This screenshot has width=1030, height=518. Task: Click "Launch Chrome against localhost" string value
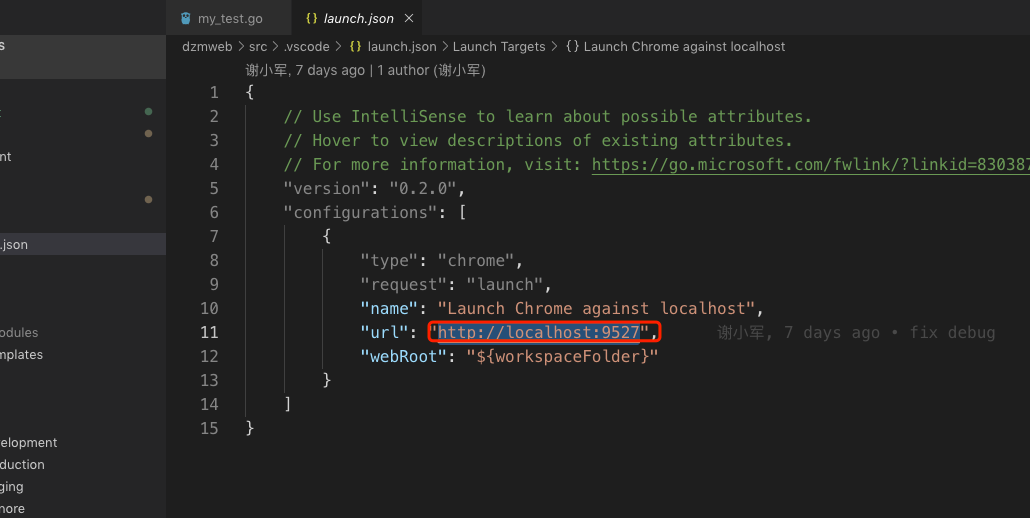tap(596, 309)
